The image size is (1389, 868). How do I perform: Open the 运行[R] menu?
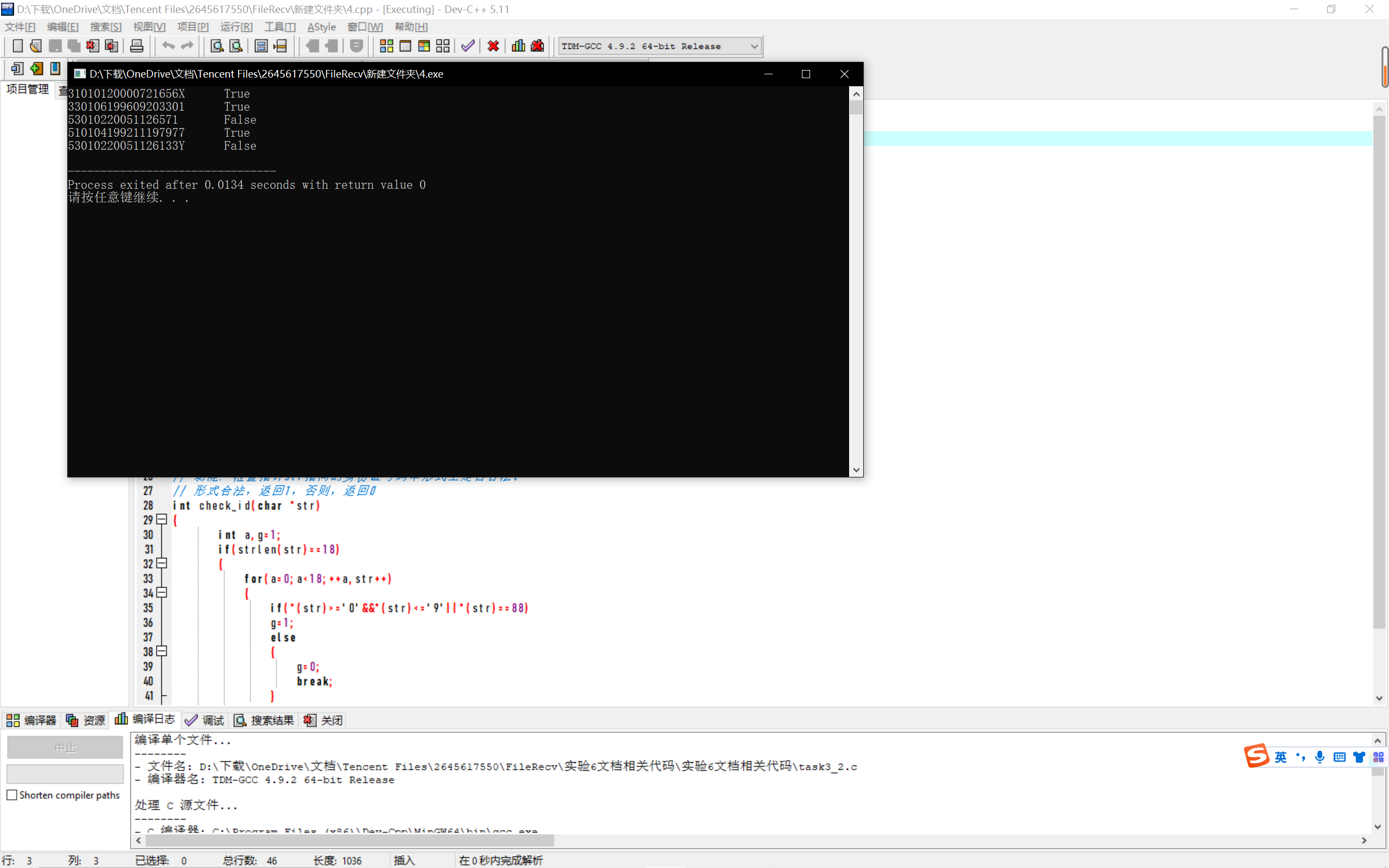coord(236,27)
